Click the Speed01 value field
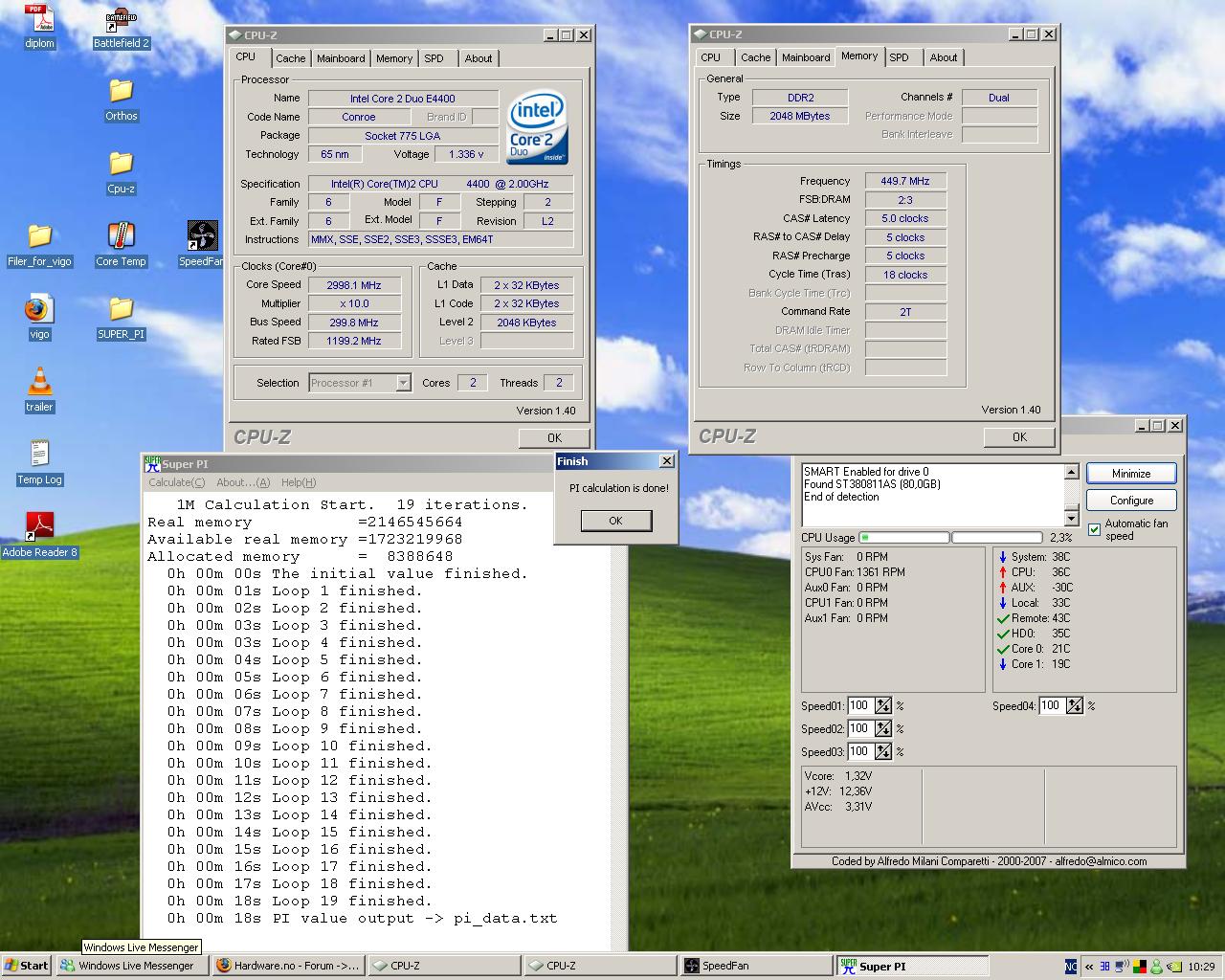This screenshot has width=1225, height=980. point(859,706)
